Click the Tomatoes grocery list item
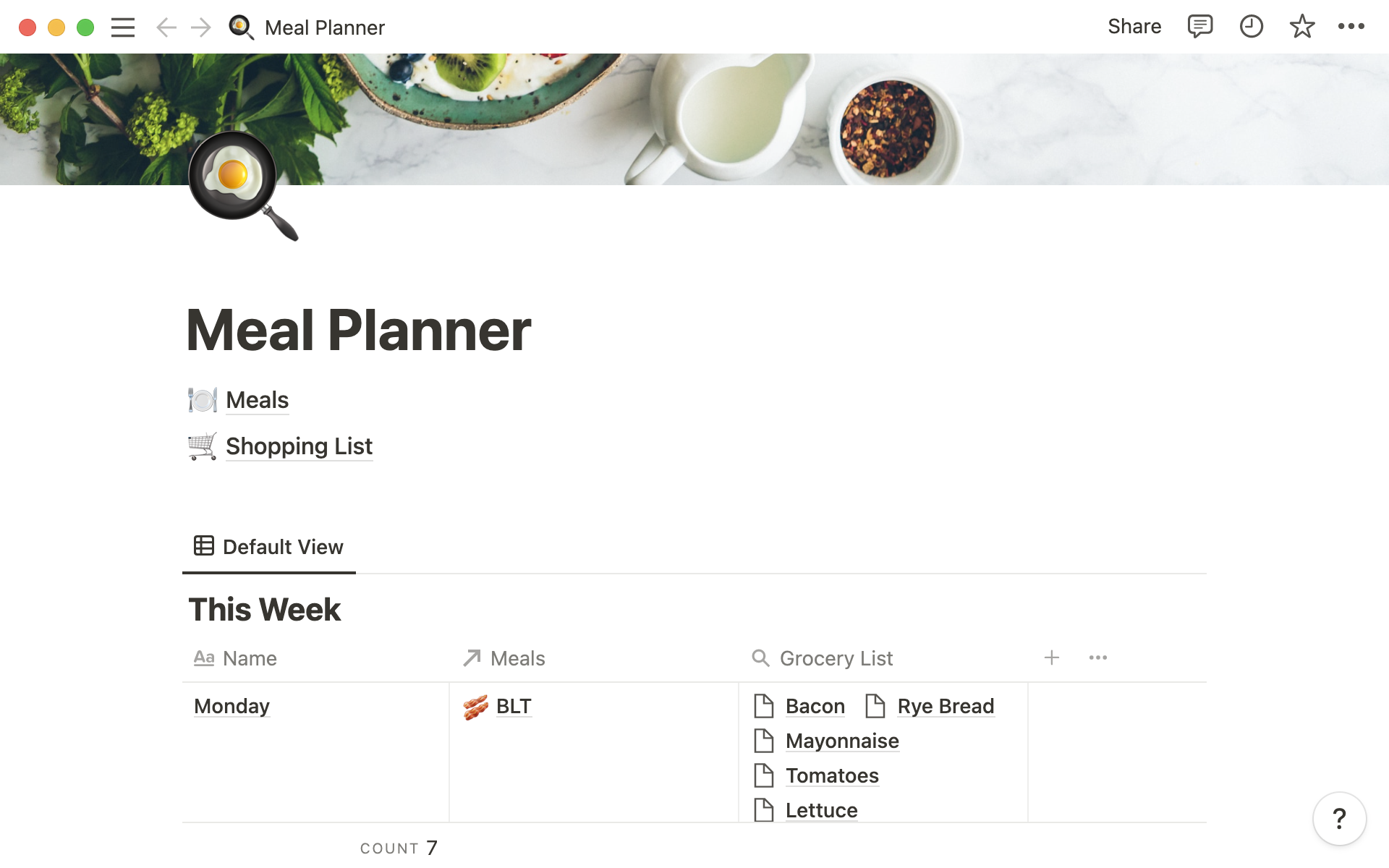Screen dimensions: 1389x868 [832, 775]
